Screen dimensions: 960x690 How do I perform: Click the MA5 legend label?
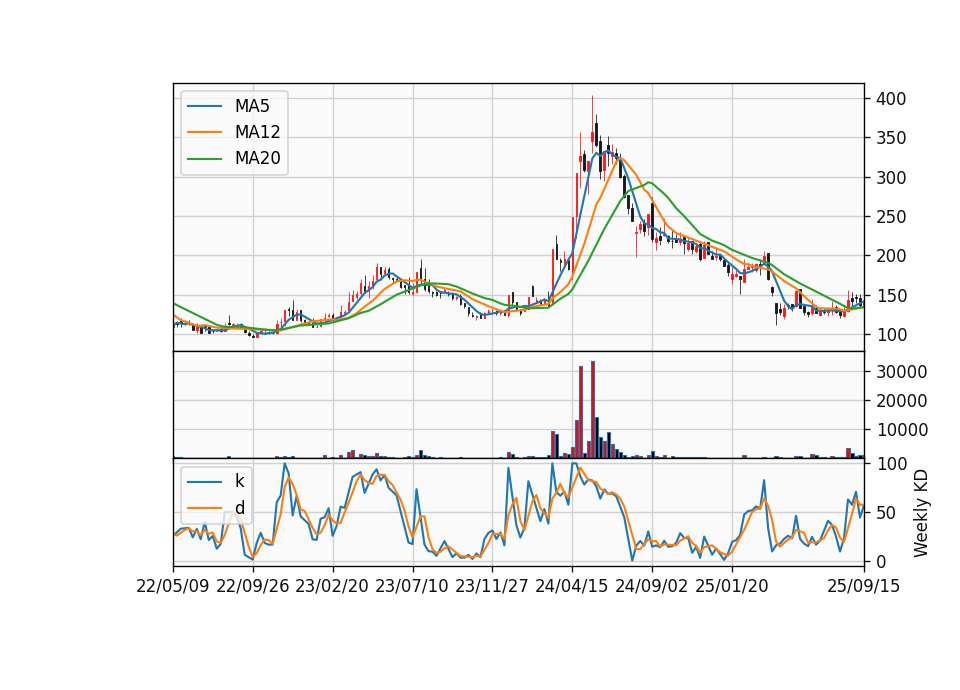coord(252,106)
